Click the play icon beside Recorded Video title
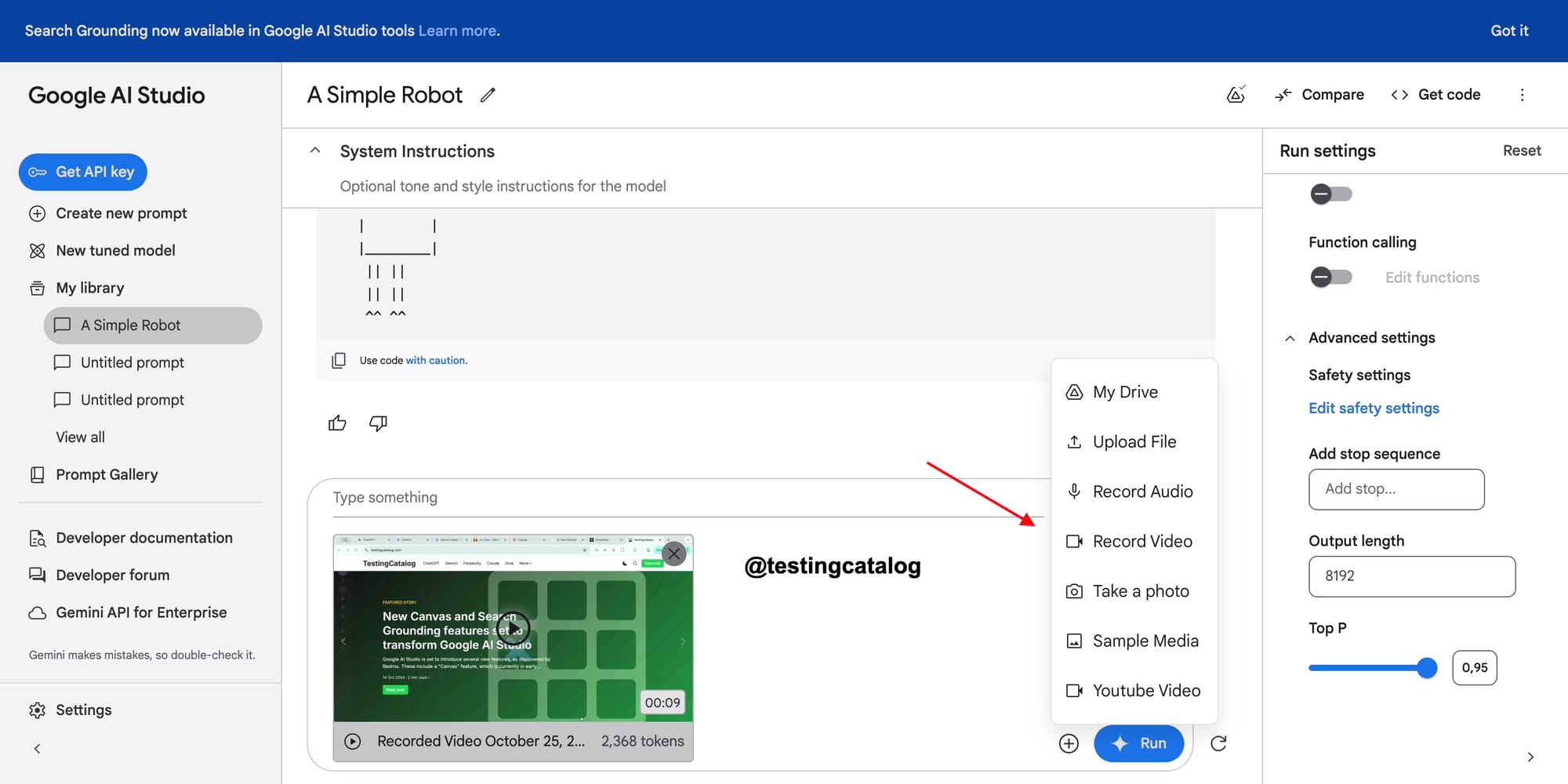 pos(353,742)
